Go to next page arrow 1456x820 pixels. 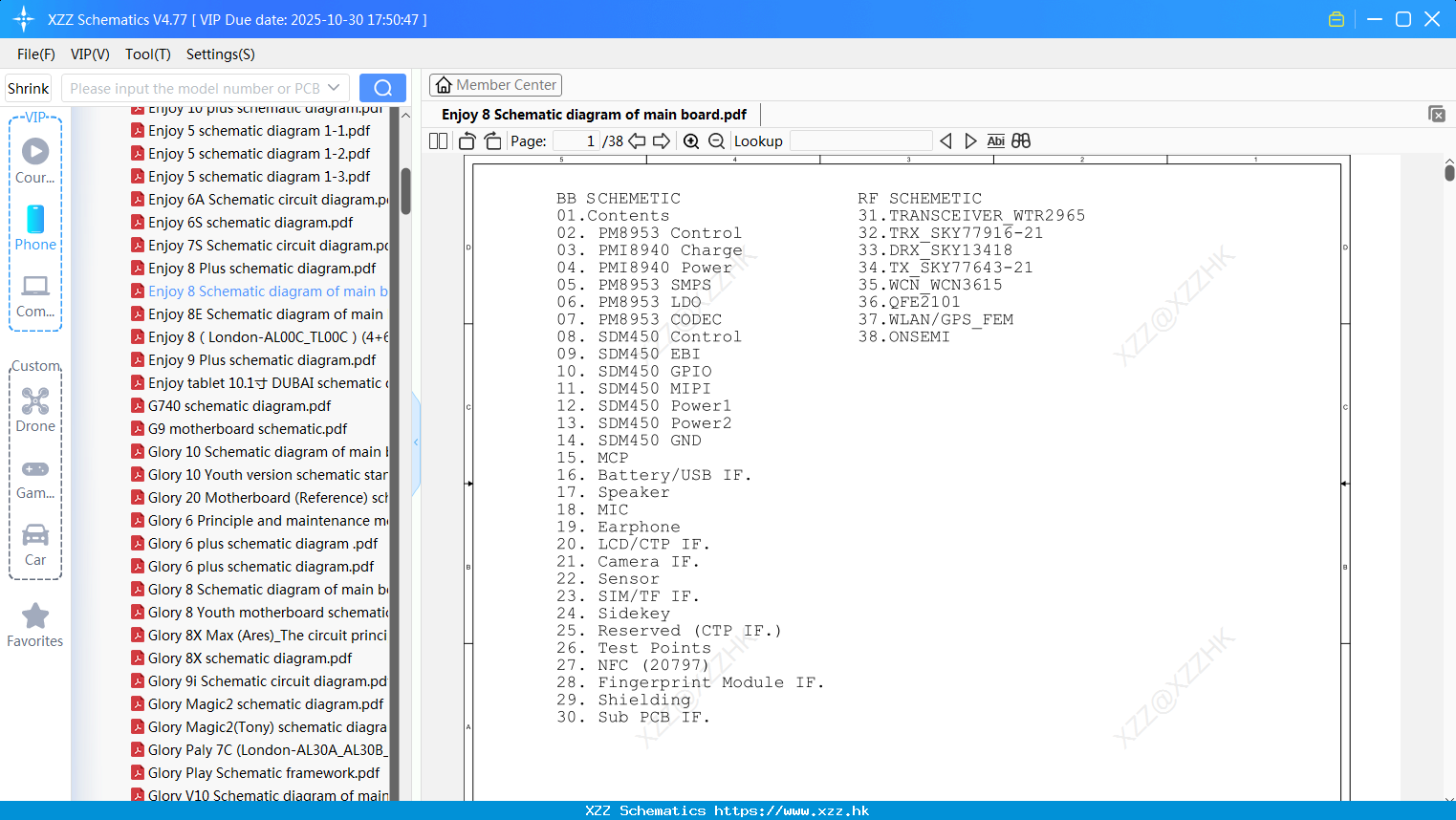coord(662,140)
